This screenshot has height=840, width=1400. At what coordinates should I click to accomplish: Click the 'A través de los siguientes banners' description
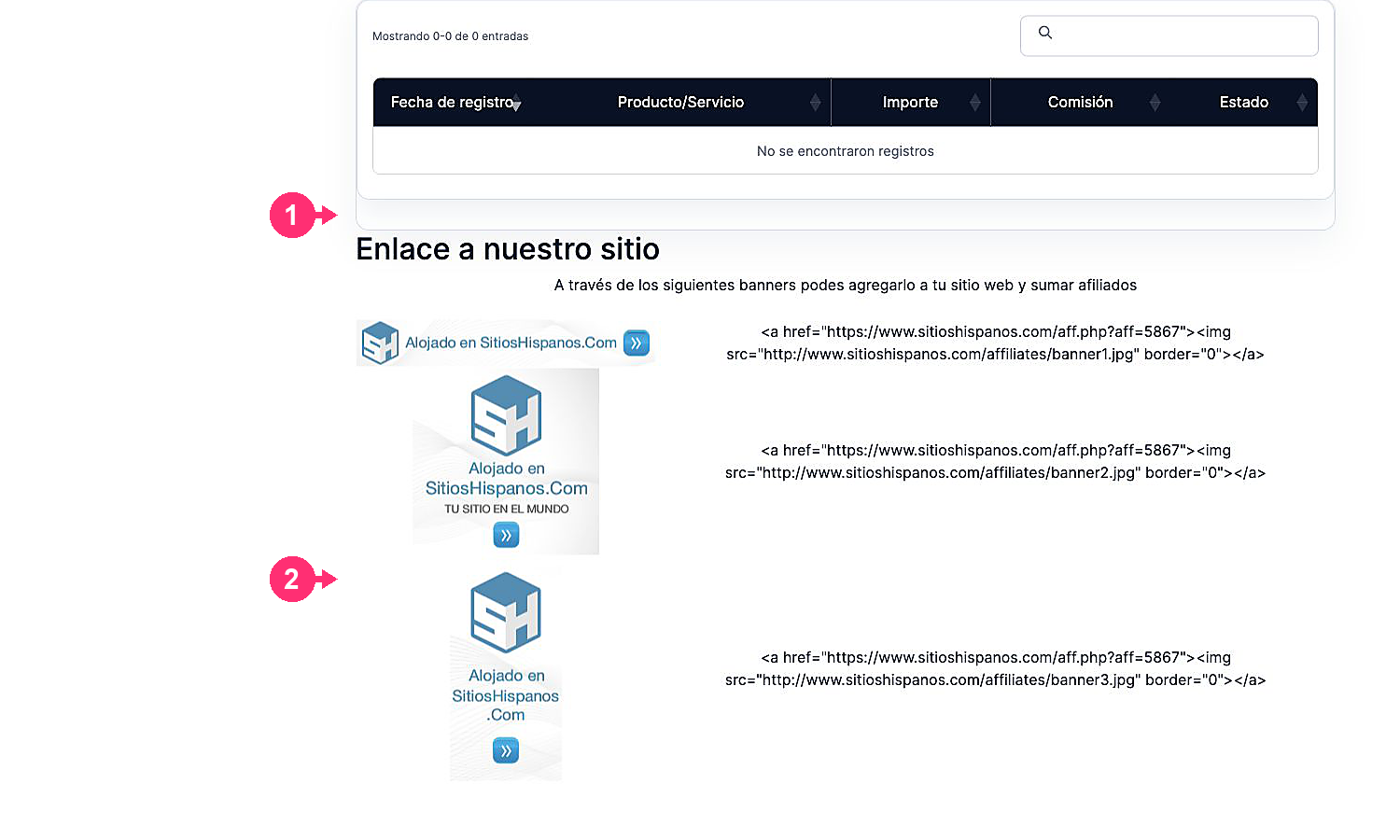point(846,286)
